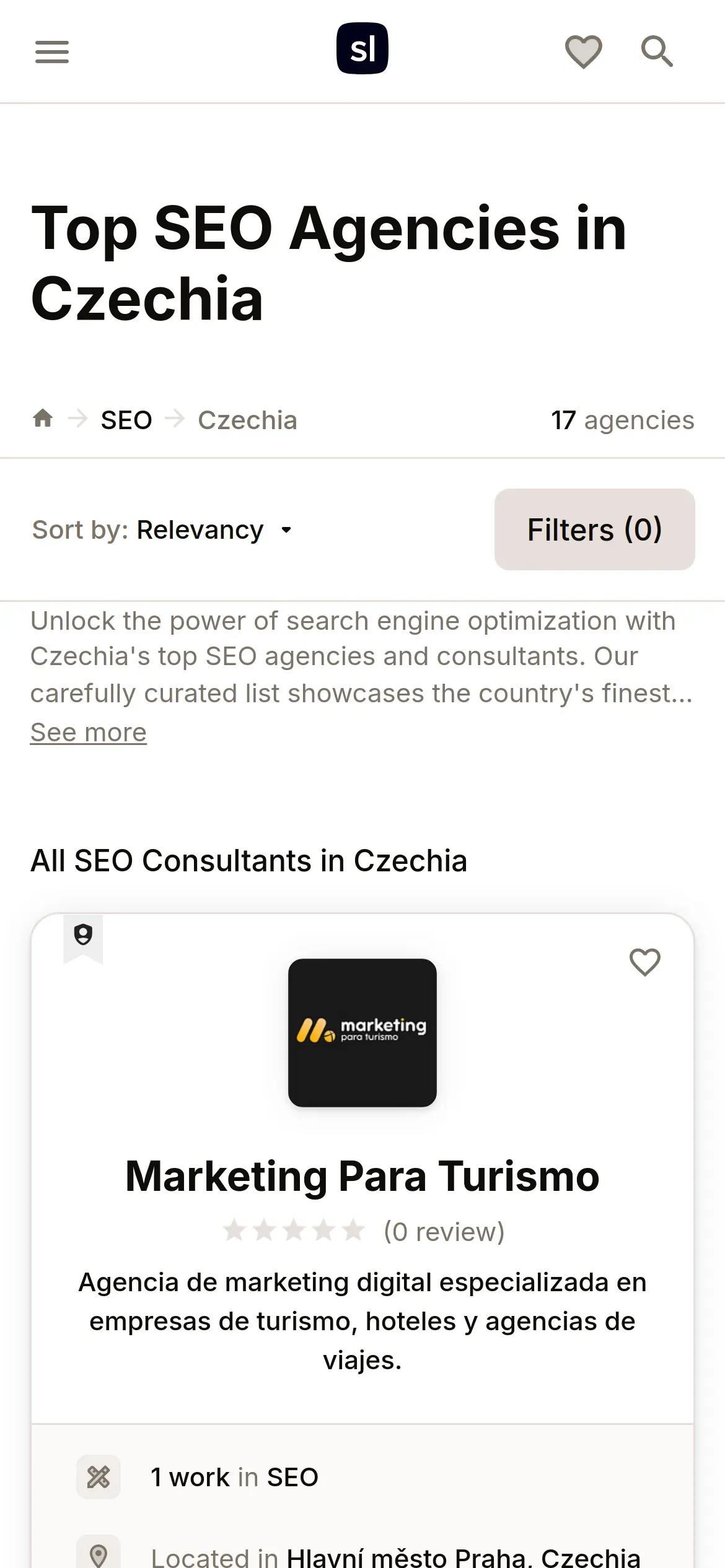Click the location pin icon
The image size is (725, 1568).
[99, 1554]
